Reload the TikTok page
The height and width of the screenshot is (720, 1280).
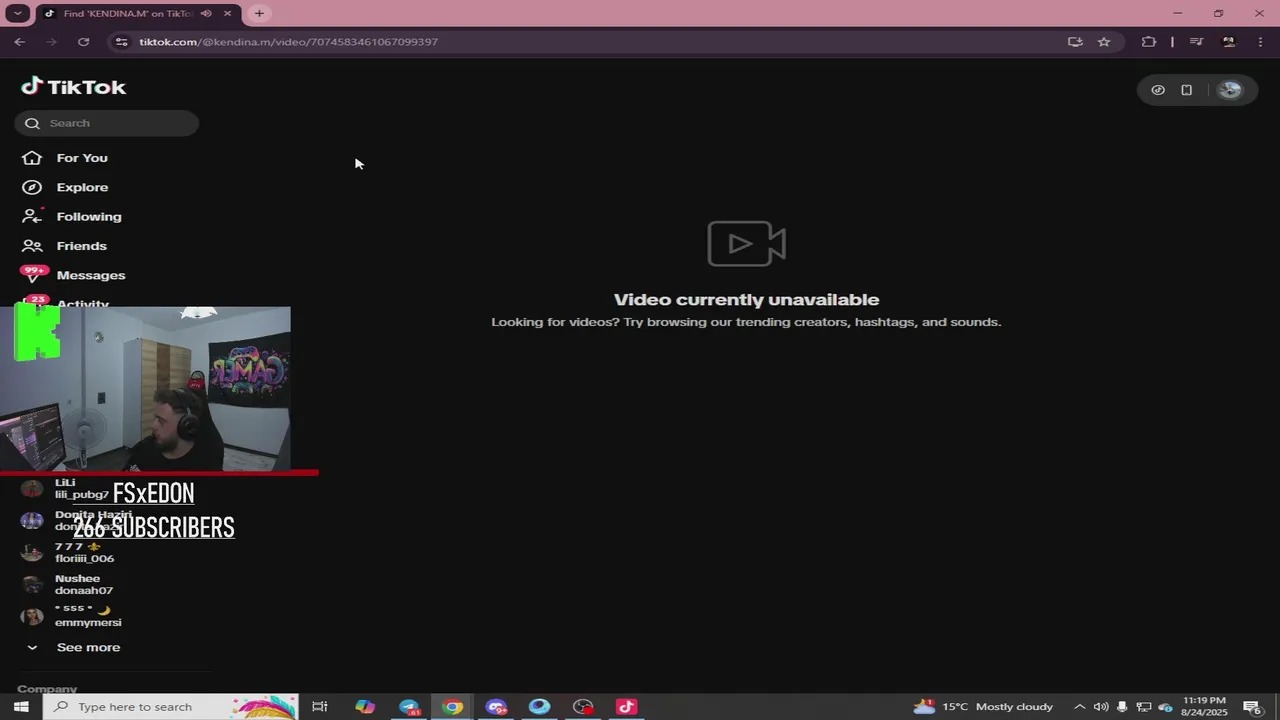pos(84,41)
